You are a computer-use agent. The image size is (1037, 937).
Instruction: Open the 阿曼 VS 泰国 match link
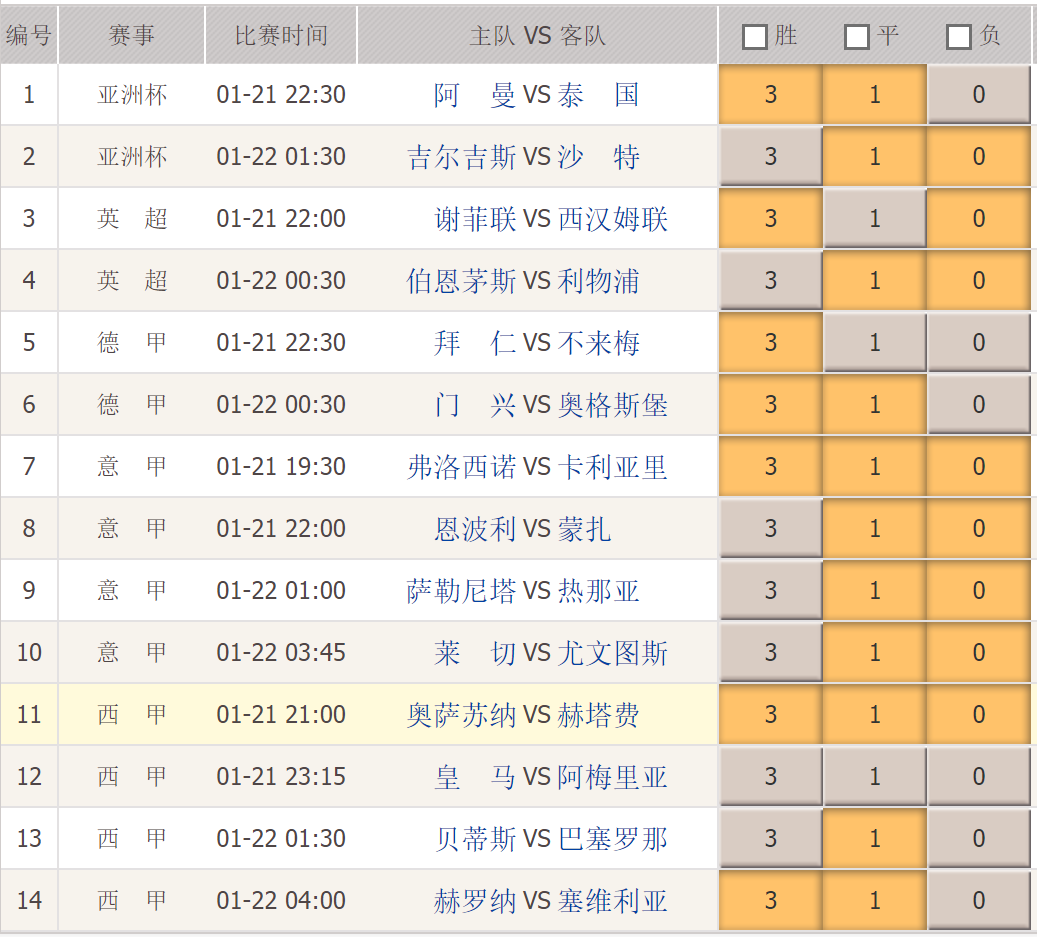pyautogui.click(x=536, y=95)
